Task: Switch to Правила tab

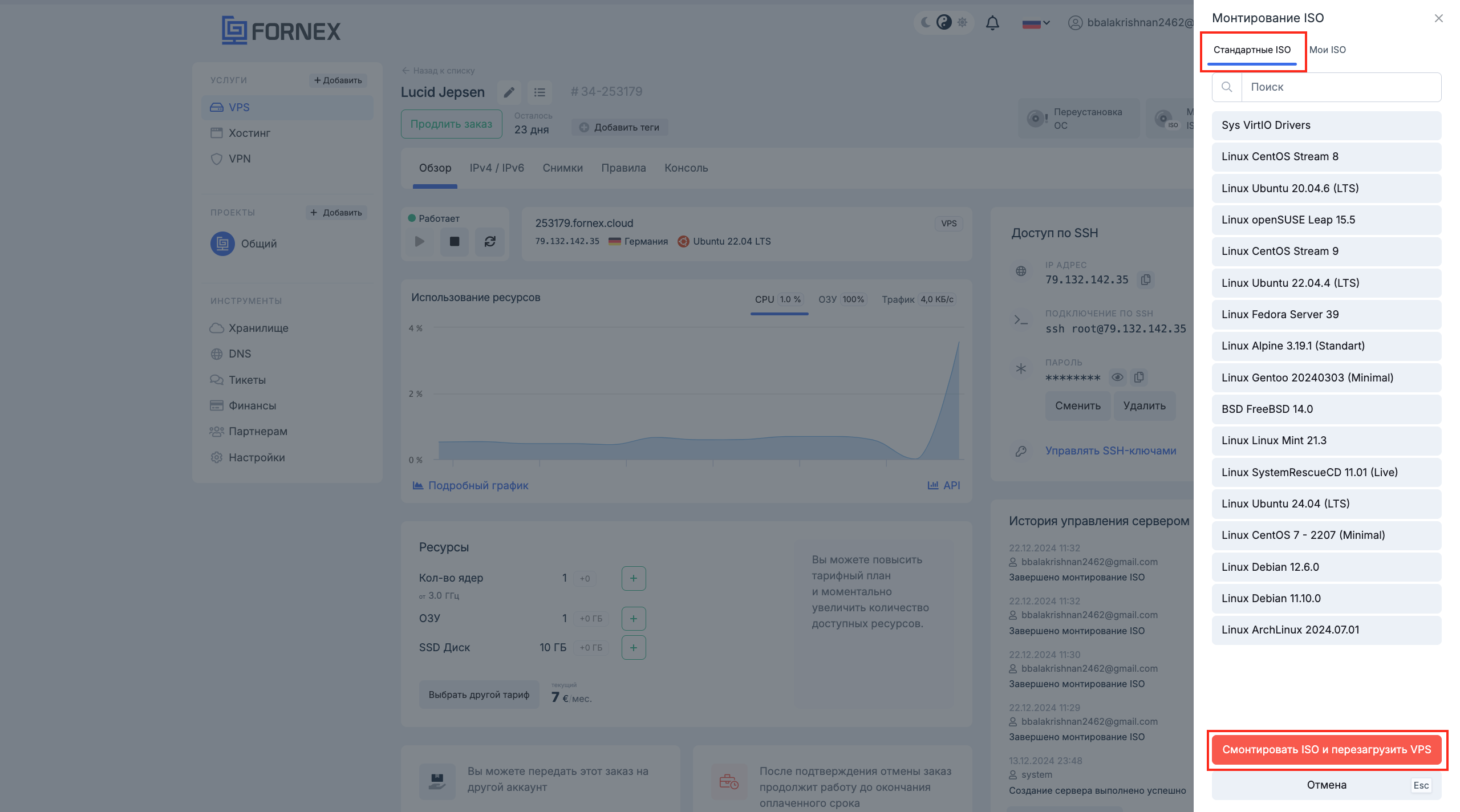Action: (x=623, y=168)
